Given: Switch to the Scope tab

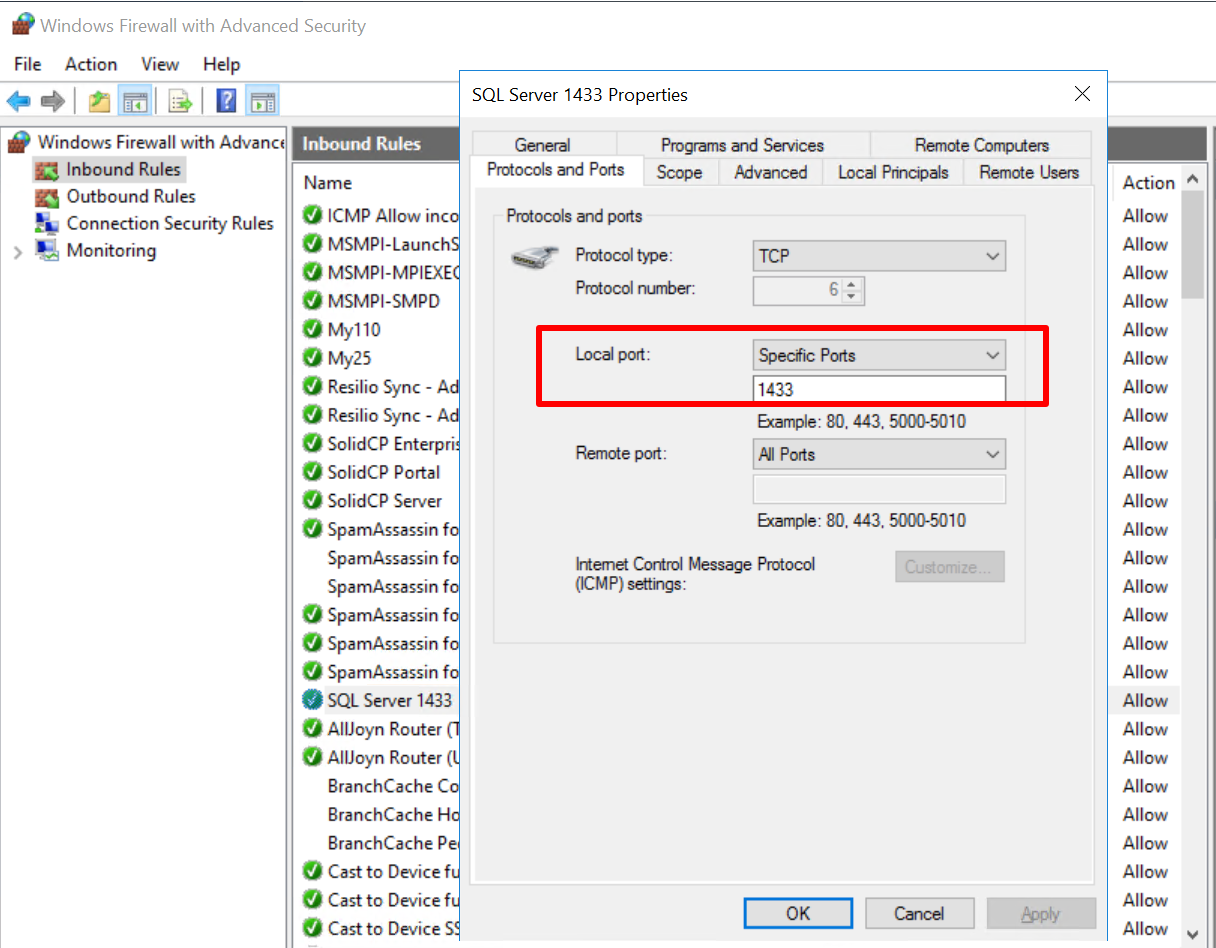Looking at the screenshot, I should [679, 172].
